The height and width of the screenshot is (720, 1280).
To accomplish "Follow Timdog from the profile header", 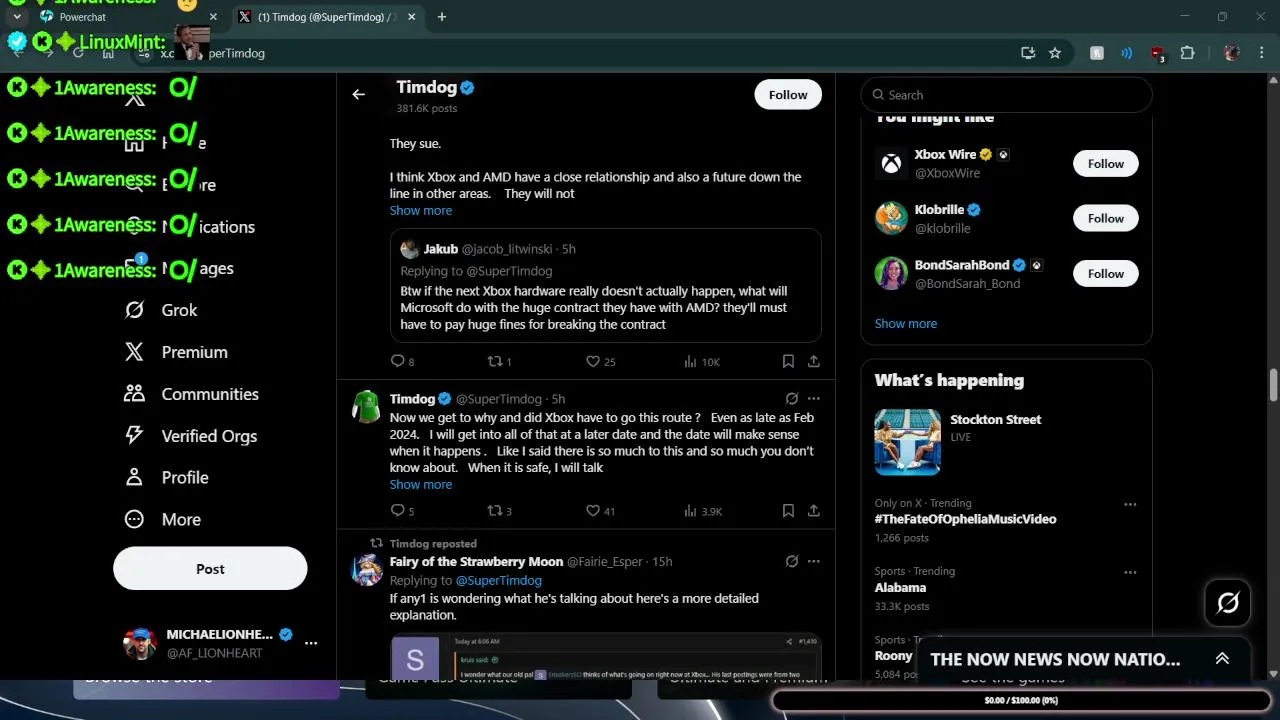I will point(788,94).
